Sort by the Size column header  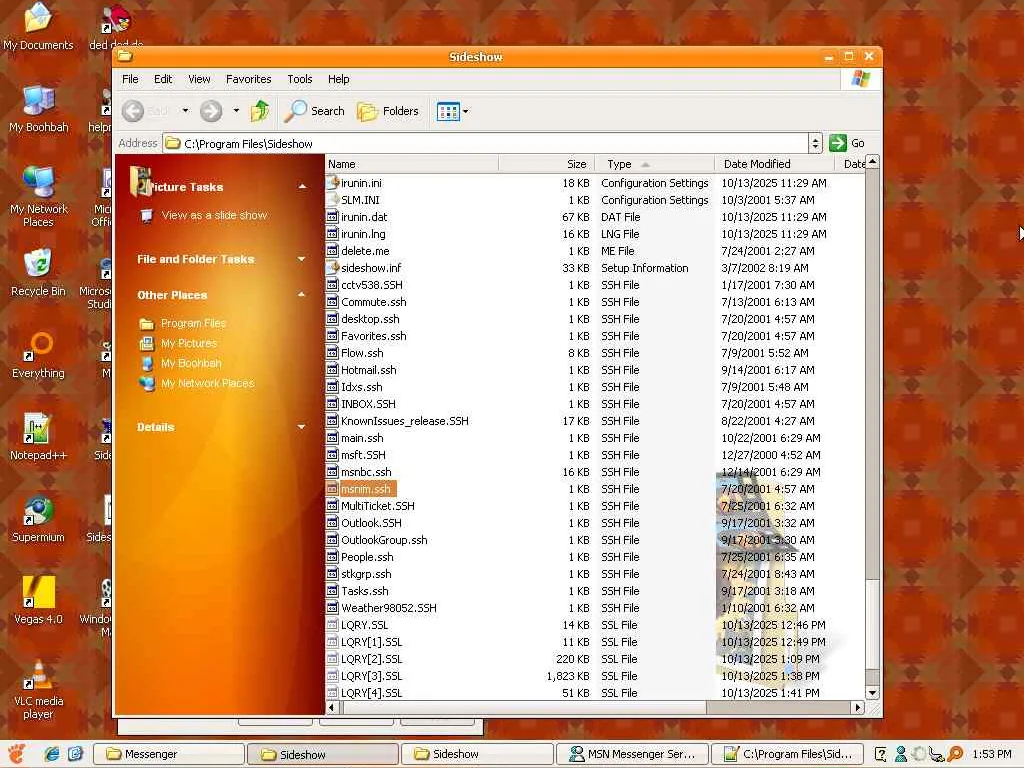tap(547, 164)
